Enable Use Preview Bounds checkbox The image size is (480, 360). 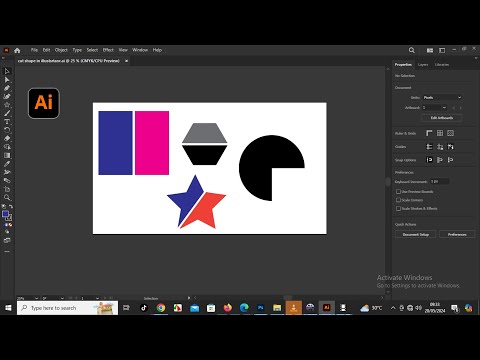[x=398, y=192]
